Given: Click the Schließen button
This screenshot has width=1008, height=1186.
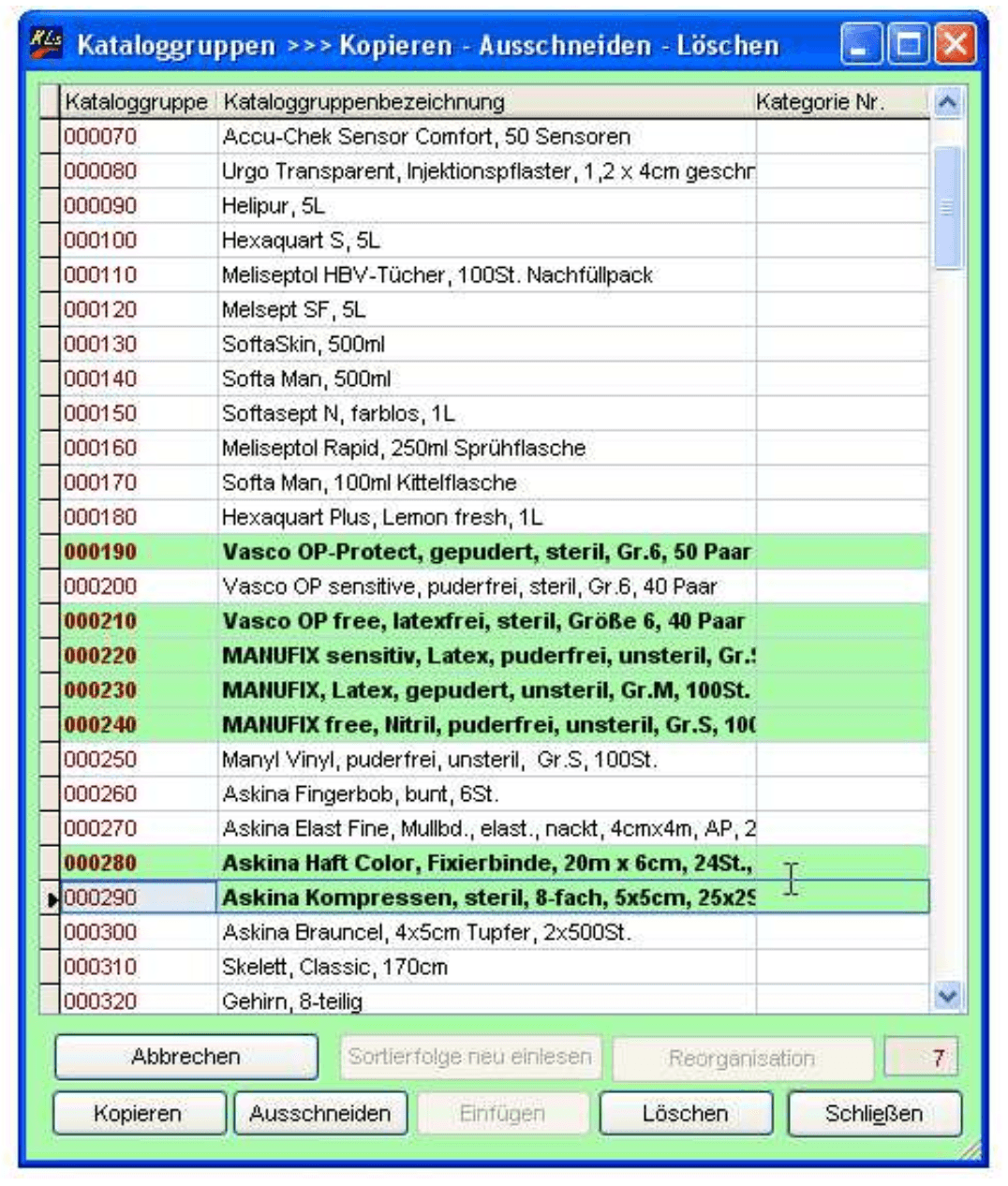Looking at the screenshot, I should click(874, 1114).
